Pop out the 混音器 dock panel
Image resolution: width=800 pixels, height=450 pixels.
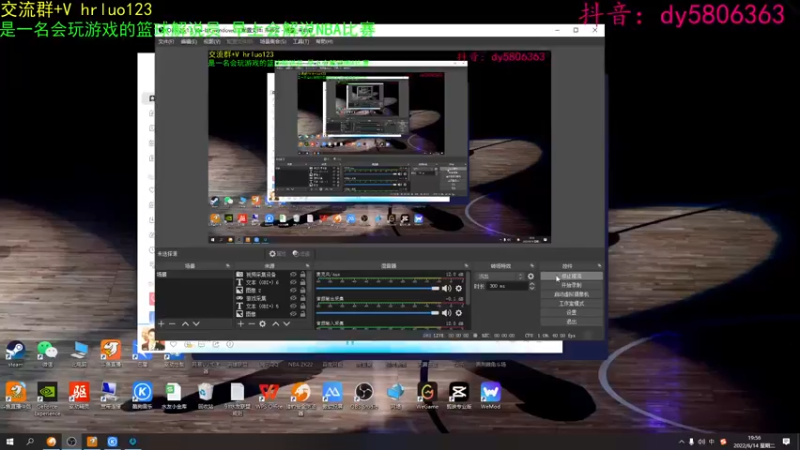pos(466,266)
